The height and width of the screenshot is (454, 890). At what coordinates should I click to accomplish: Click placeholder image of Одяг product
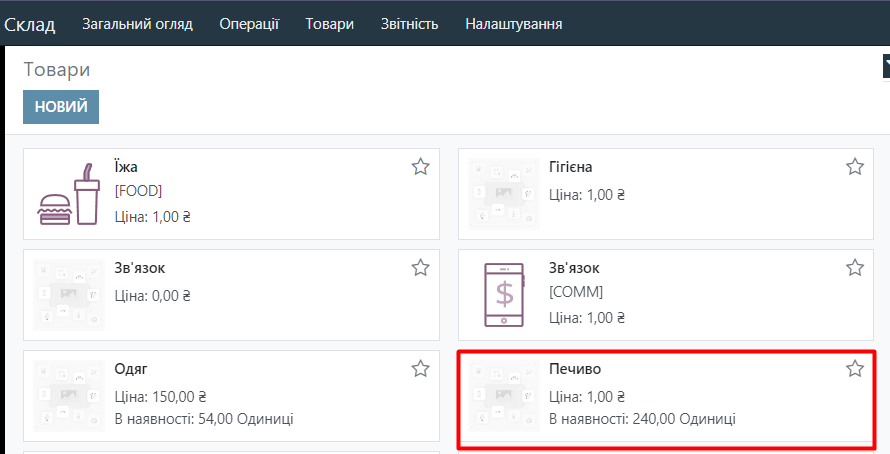[69, 396]
